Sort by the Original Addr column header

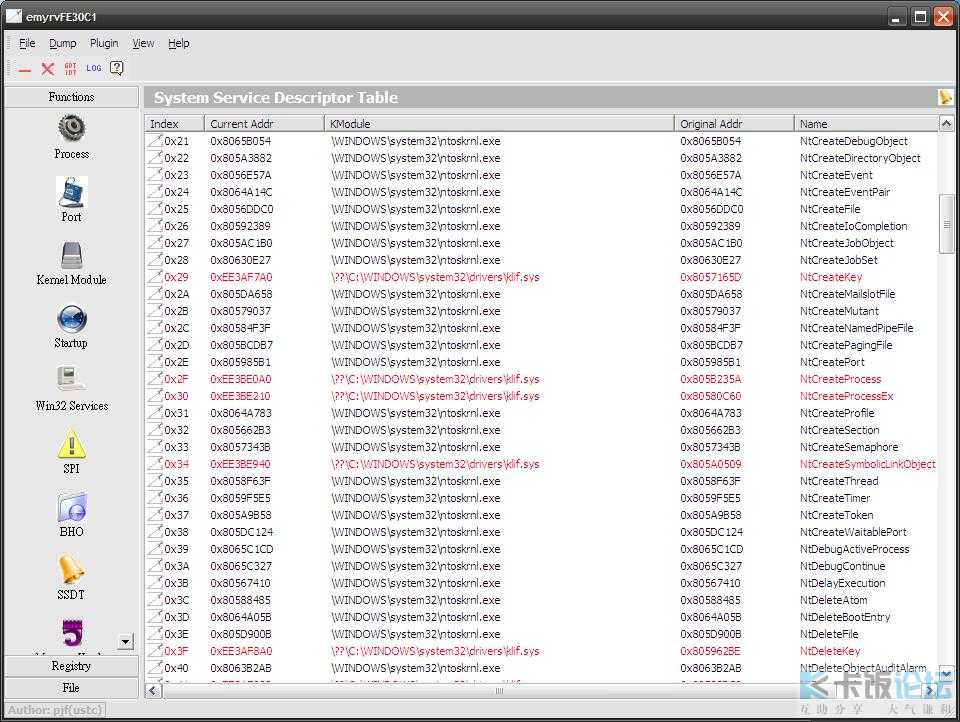(734, 124)
